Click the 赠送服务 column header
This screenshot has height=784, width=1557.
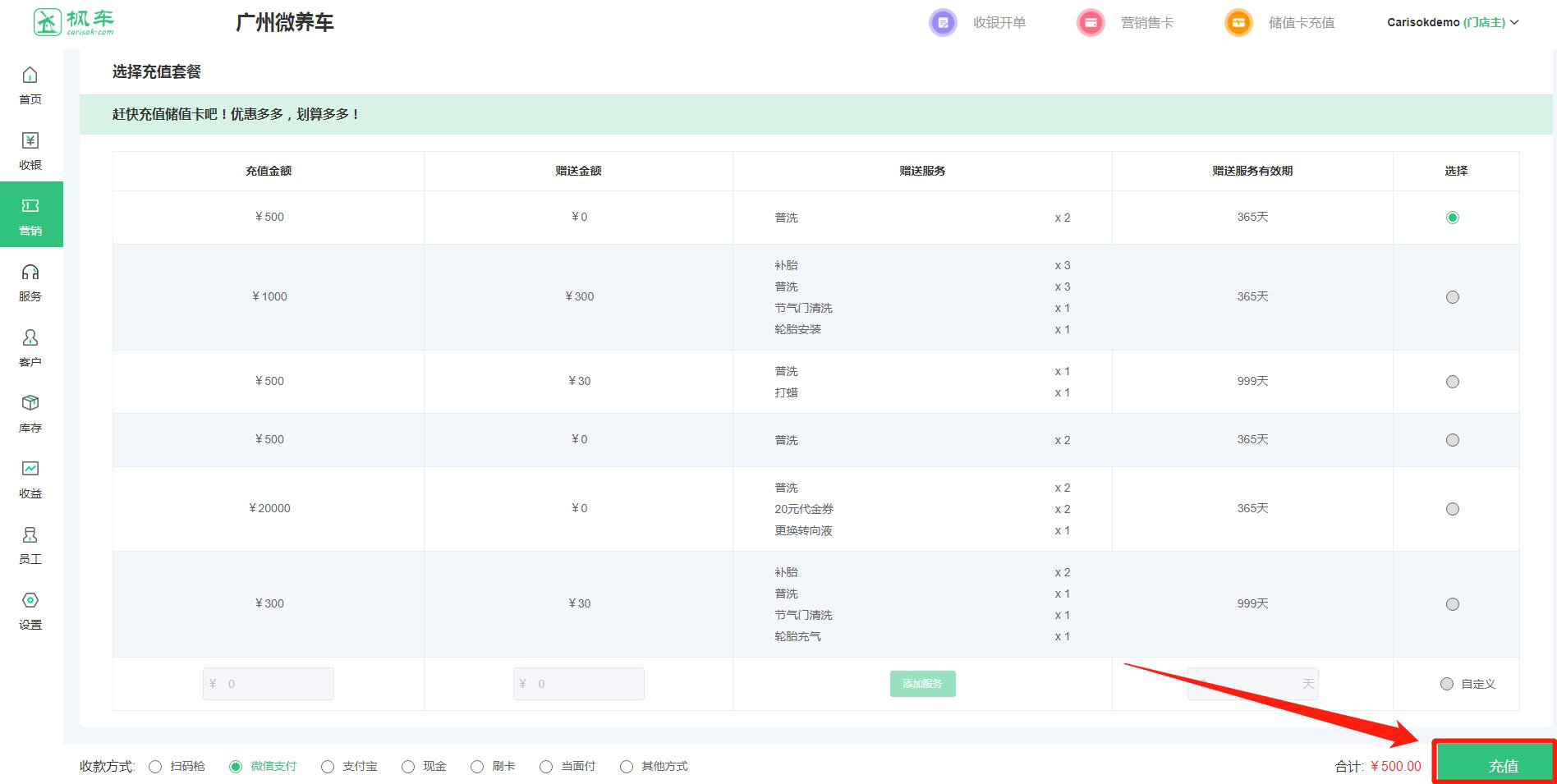point(923,171)
